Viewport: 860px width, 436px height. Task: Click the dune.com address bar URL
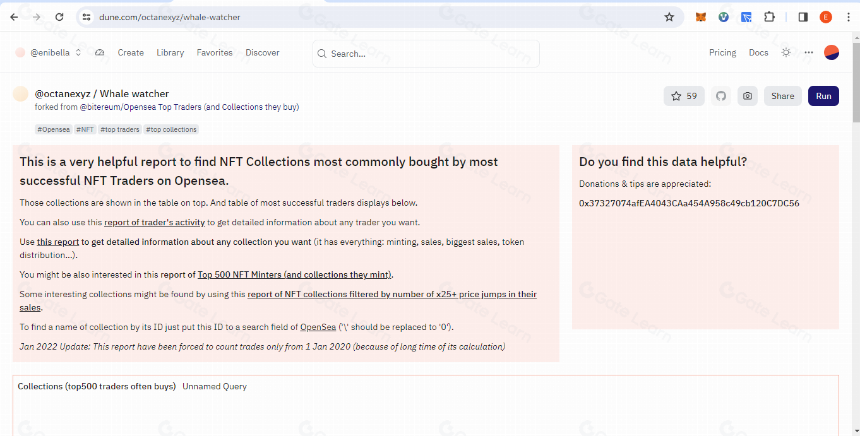pyautogui.click(x=169, y=17)
